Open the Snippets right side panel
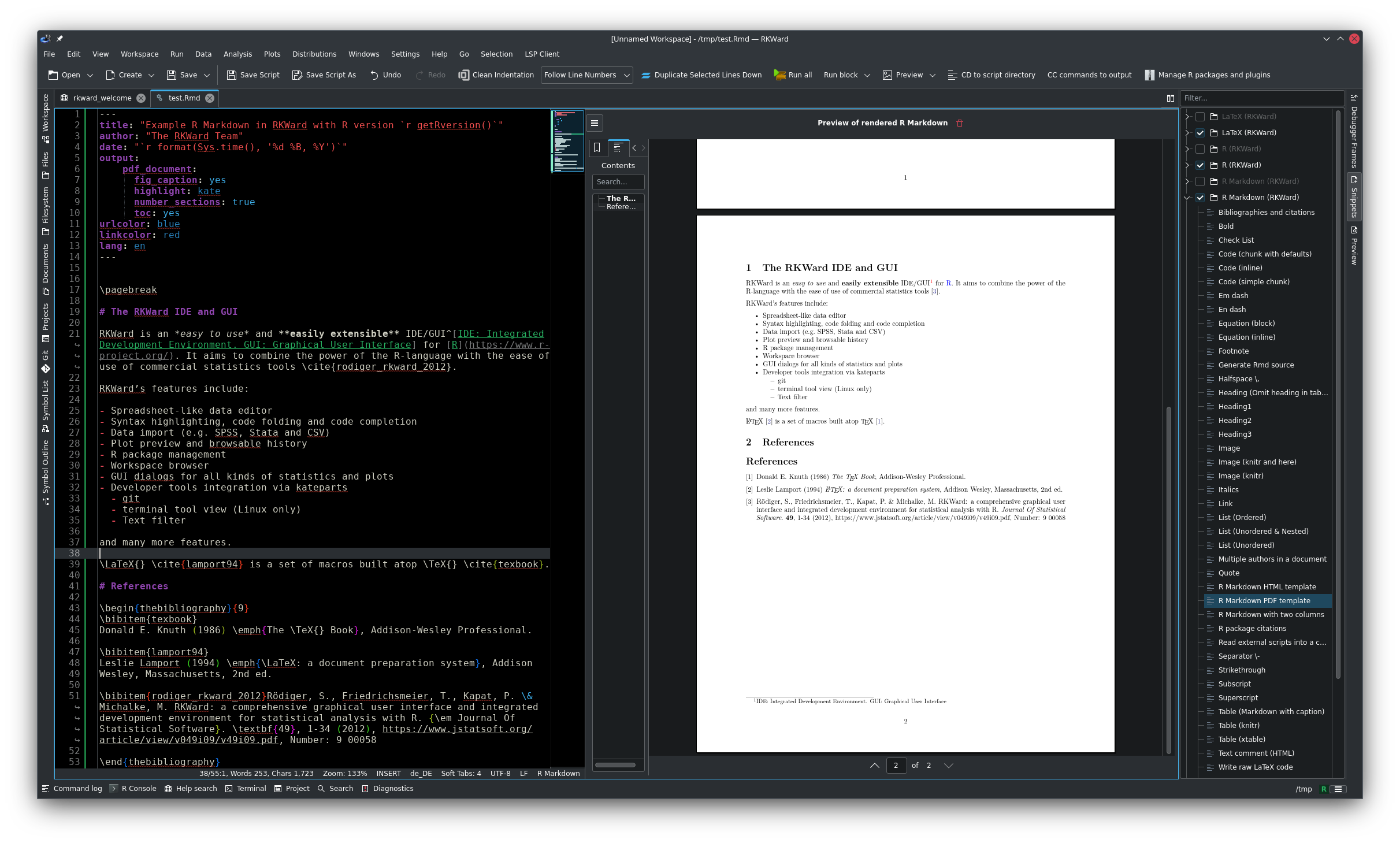Screen dimensions: 1400x843 pos(1354,196)
